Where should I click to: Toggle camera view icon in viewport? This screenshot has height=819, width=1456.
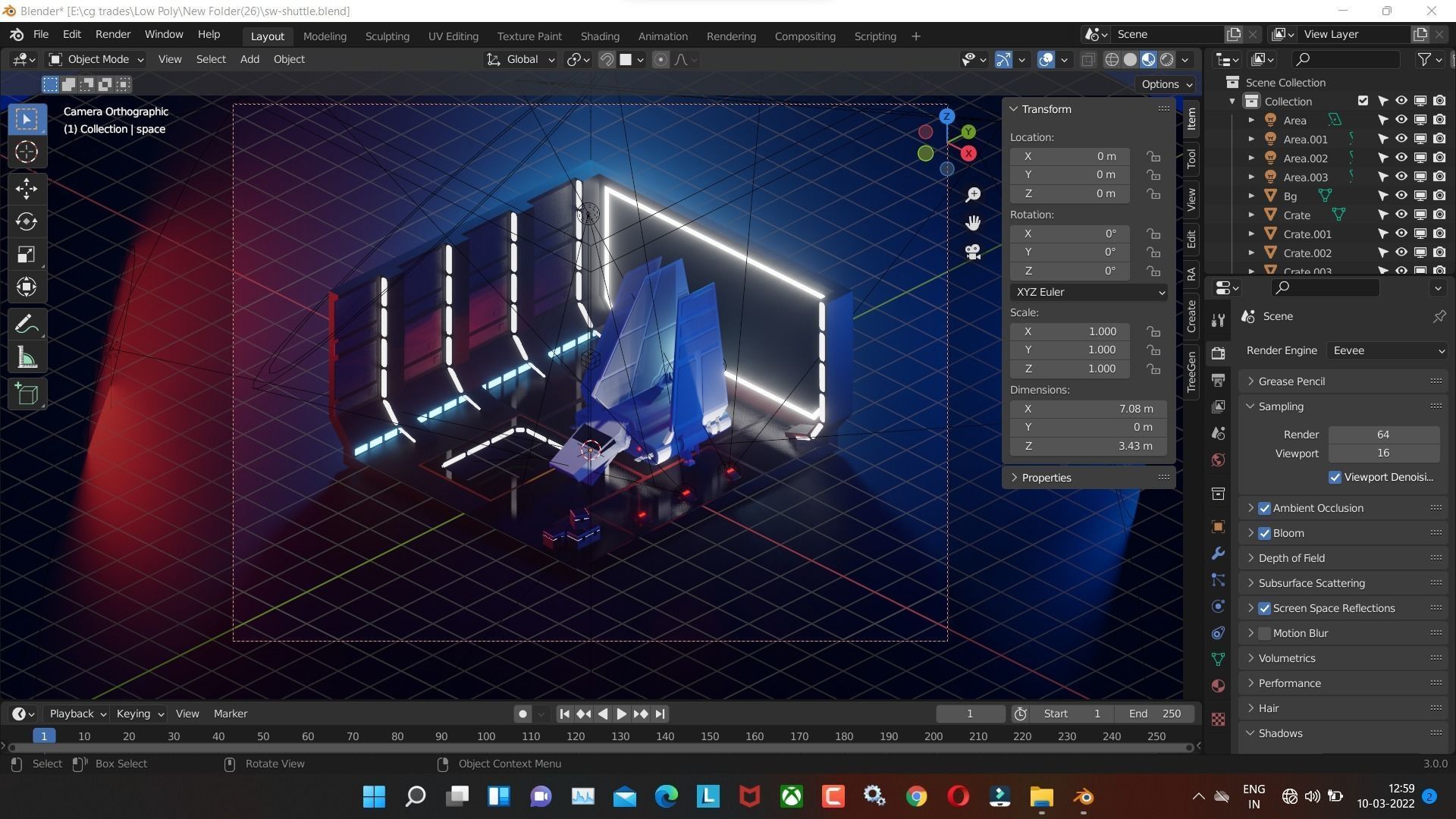[973, 252]
